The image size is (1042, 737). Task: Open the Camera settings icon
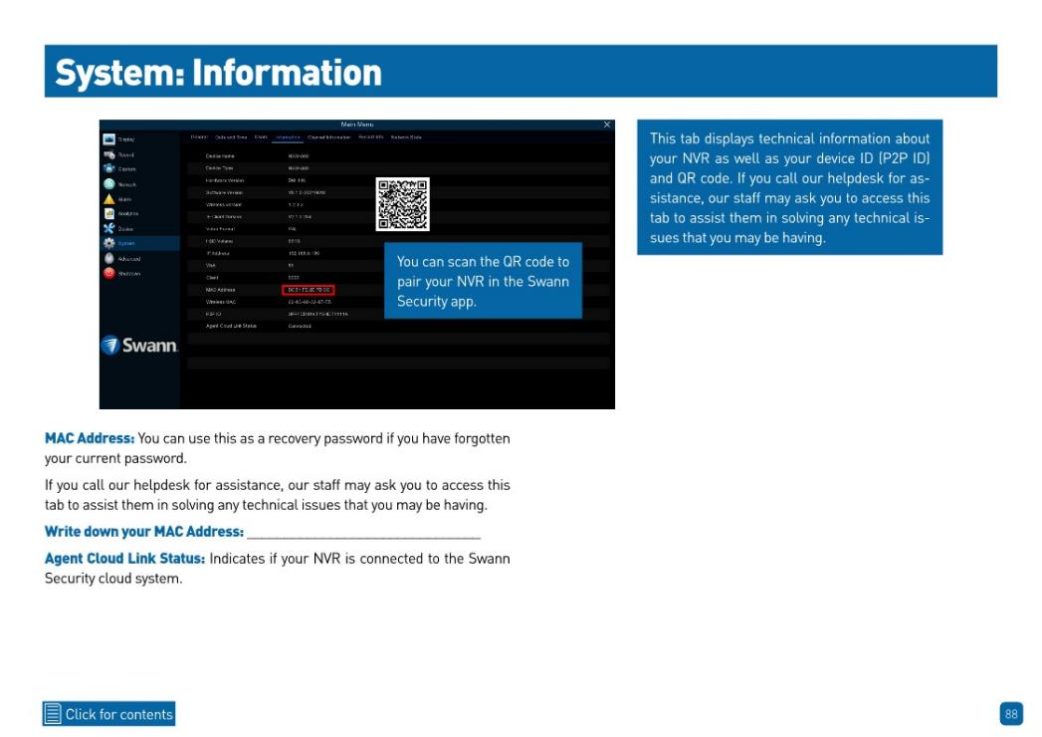click(108, 169)
